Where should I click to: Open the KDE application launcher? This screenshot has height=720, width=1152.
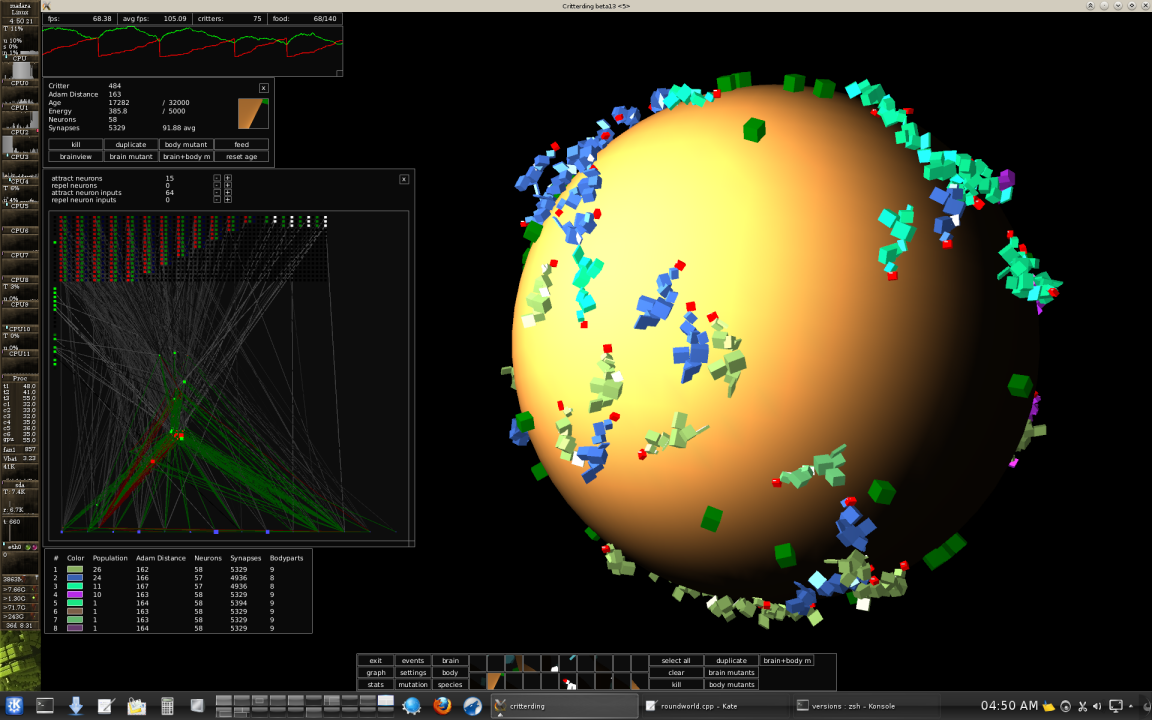(18, 705)
